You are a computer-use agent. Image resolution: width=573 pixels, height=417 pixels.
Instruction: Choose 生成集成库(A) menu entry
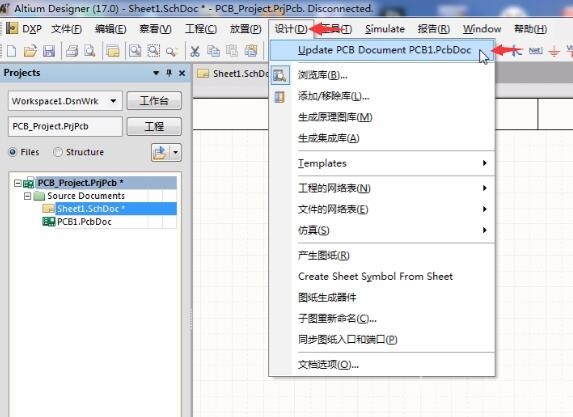click(x=382, y=138)
